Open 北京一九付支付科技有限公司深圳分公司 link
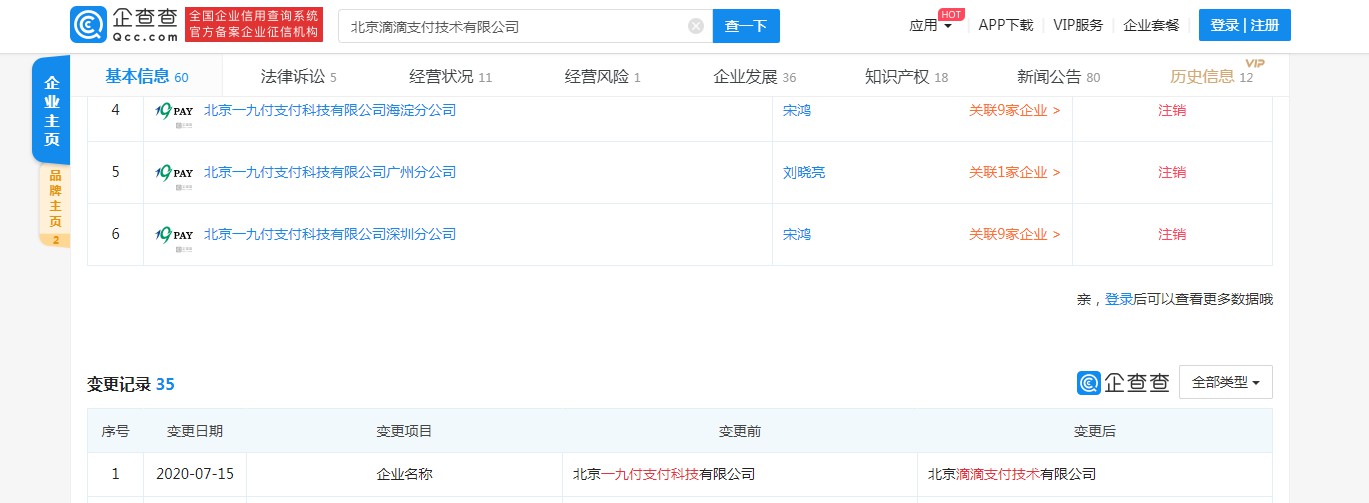This screenshot has width=1369, height=503. [330, 235]
